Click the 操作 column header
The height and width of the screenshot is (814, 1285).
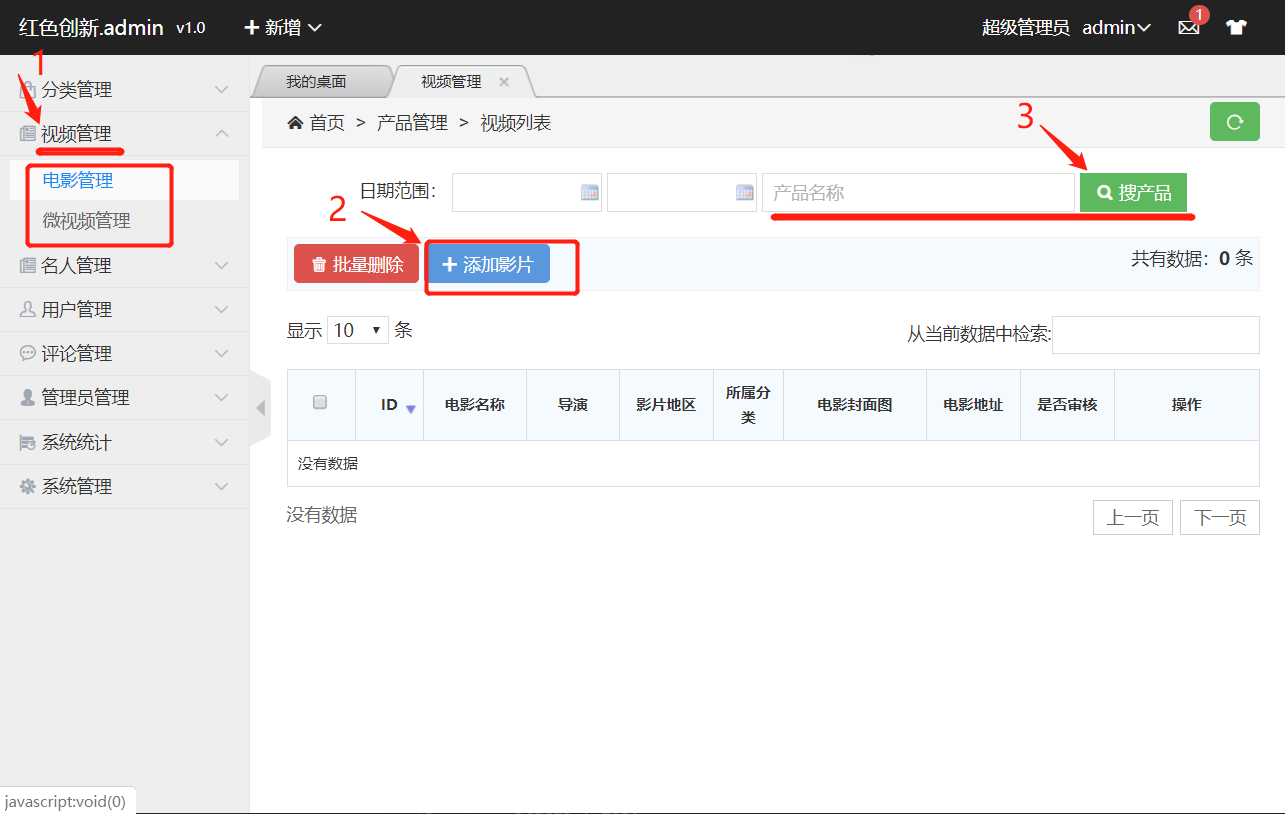(1187, 405)
